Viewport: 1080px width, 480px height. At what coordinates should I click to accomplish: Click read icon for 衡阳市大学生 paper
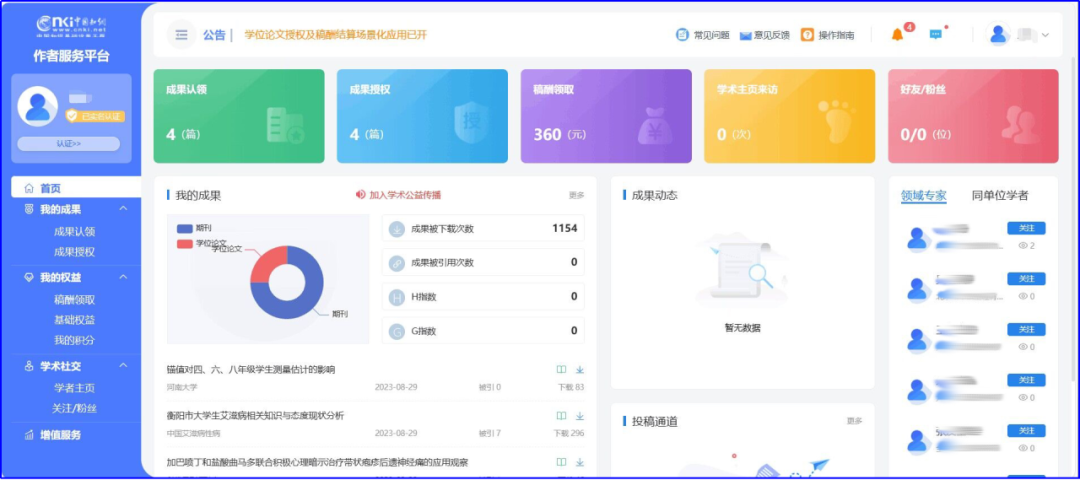pyautogui.click(x=561, y=416)
